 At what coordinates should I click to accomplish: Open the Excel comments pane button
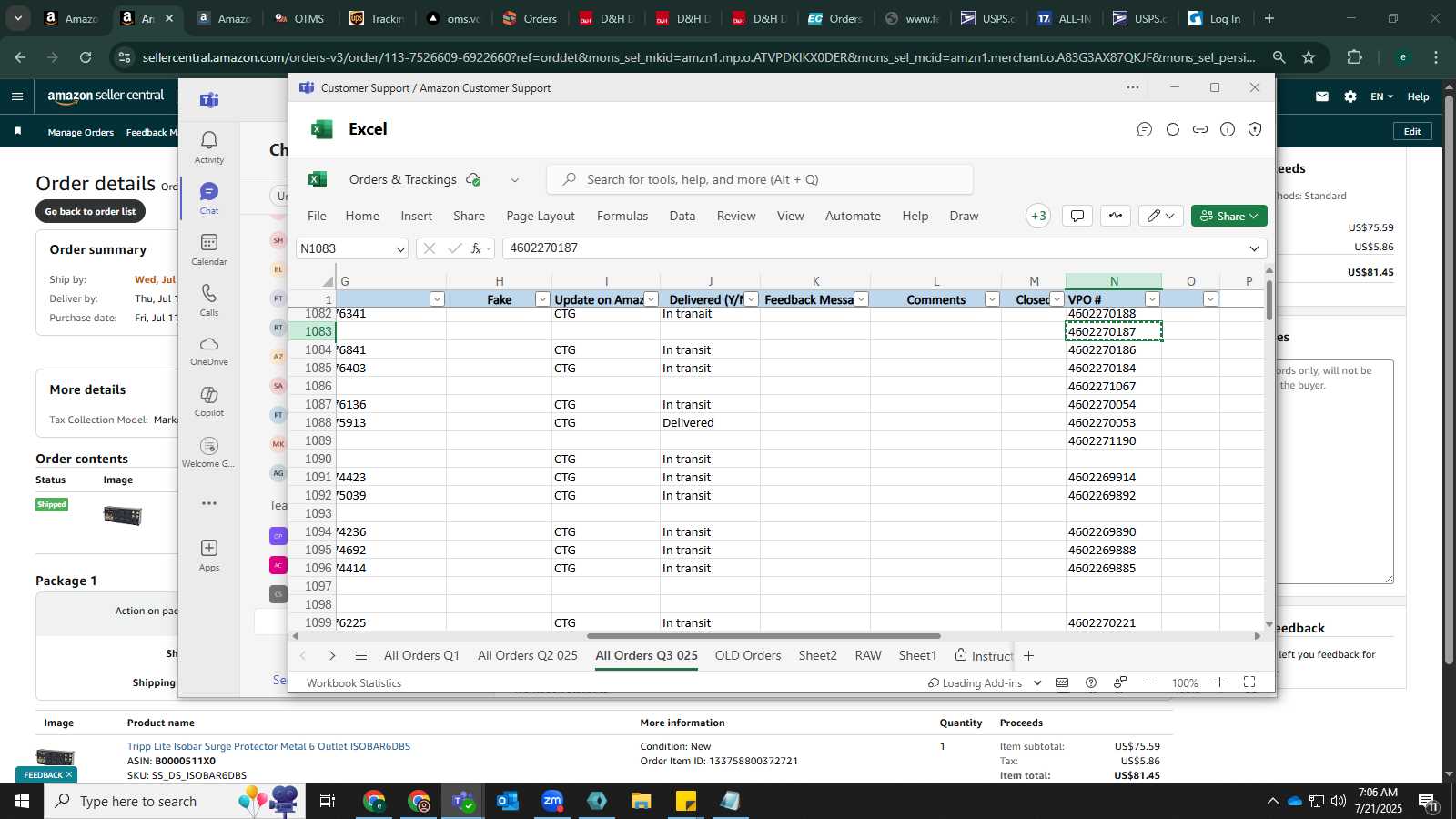1077,216
